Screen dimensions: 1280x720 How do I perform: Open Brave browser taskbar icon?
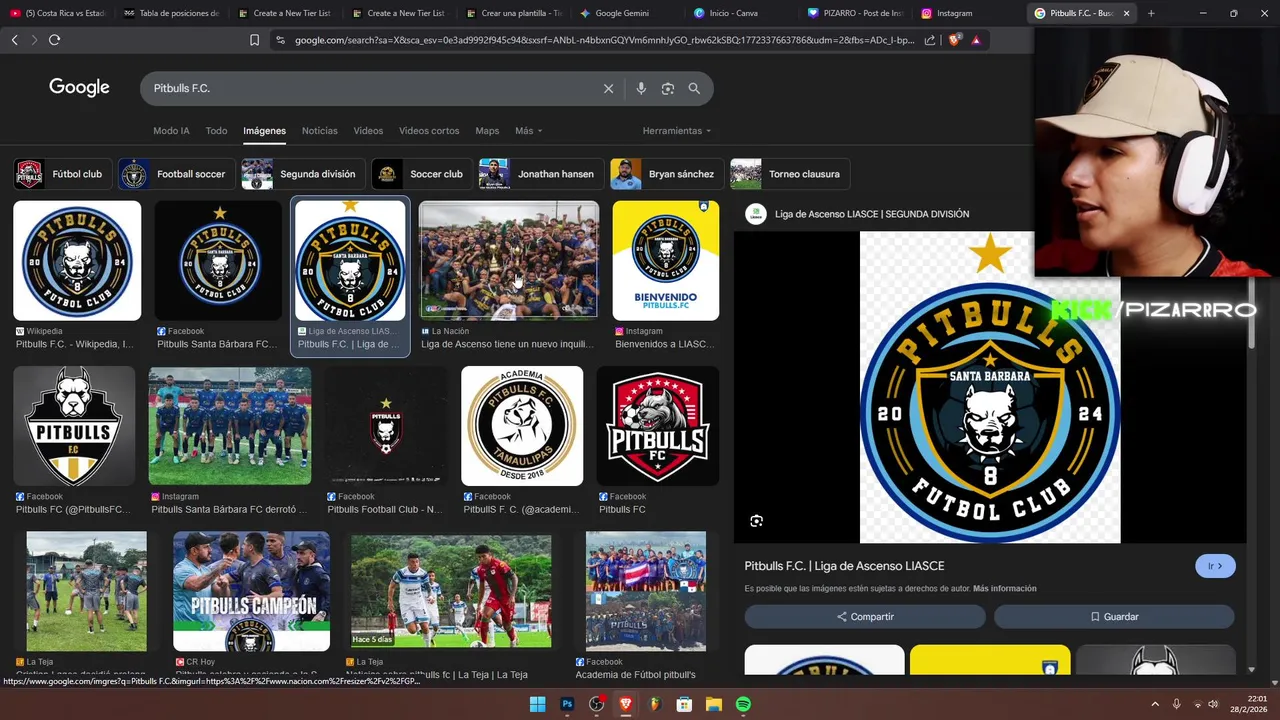(626, 704)
